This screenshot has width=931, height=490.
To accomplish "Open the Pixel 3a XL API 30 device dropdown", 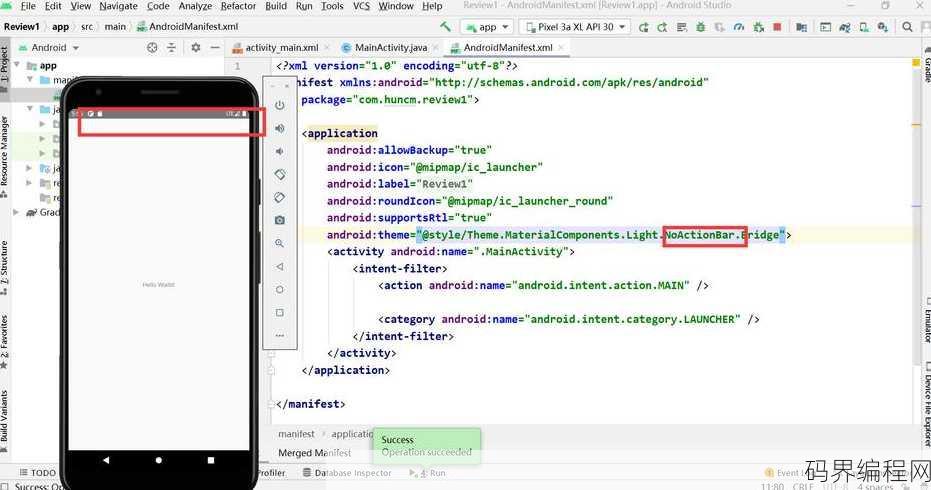I will [x=575, y=27].
